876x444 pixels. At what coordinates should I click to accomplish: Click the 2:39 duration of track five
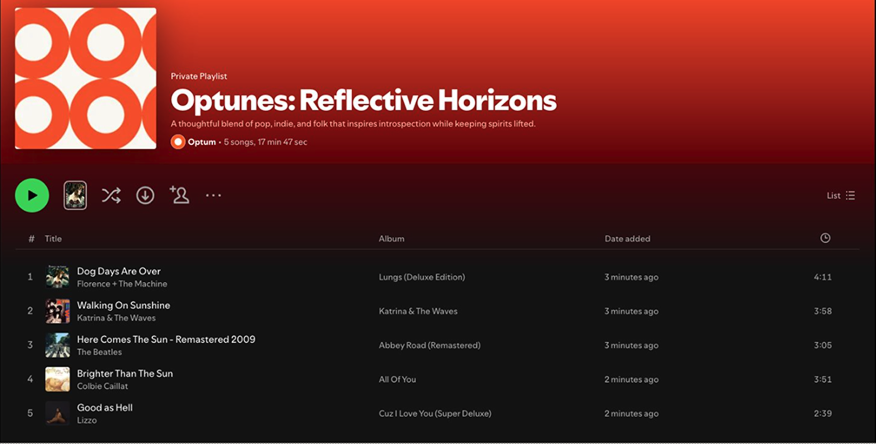tap(823, 413)
